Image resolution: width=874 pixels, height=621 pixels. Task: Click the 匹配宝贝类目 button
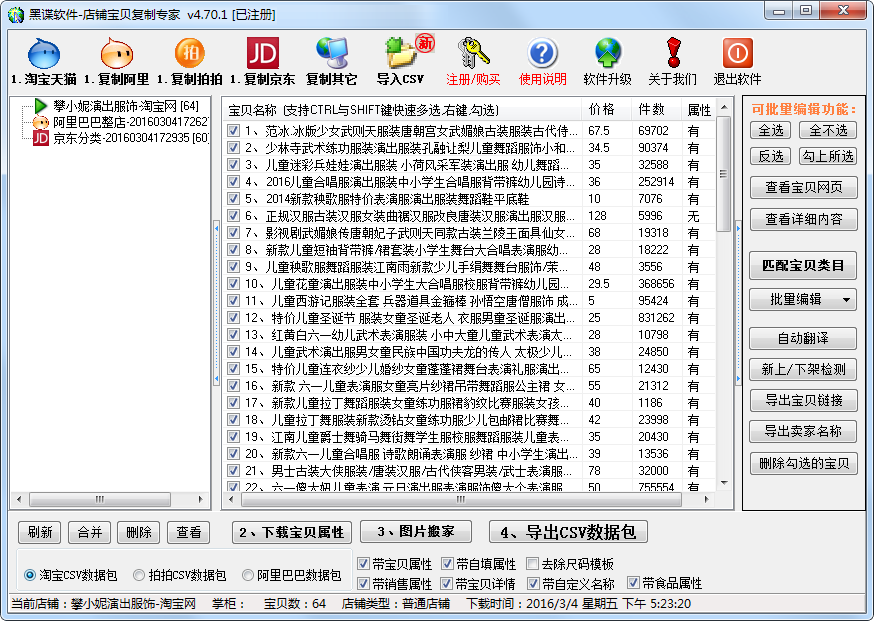tap(803, 265)
